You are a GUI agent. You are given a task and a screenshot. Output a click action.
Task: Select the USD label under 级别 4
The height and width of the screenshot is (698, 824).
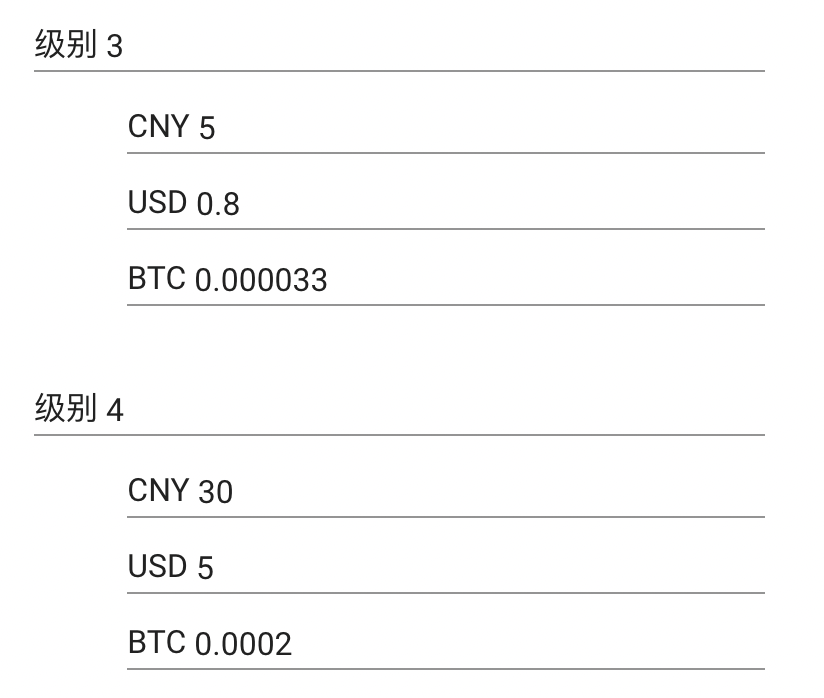coord(158,567)
